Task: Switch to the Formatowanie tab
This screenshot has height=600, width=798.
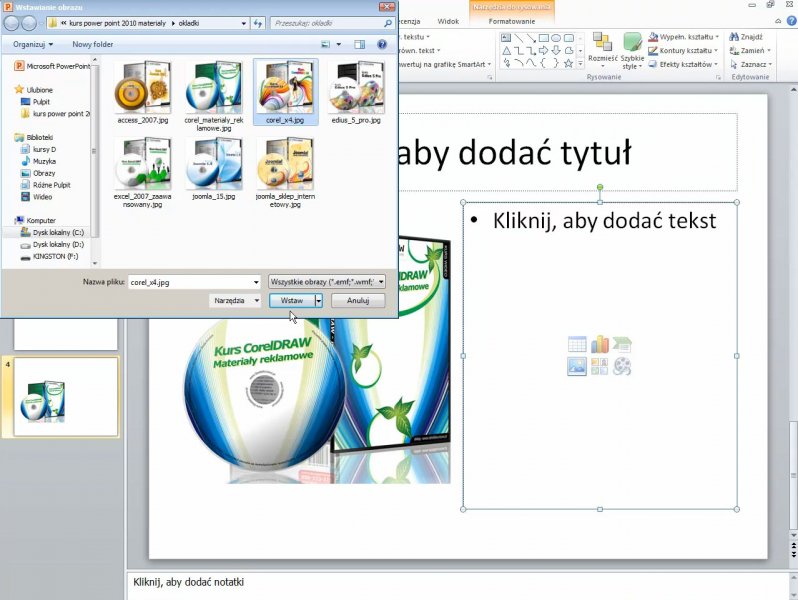Action: tap(512, 20)
